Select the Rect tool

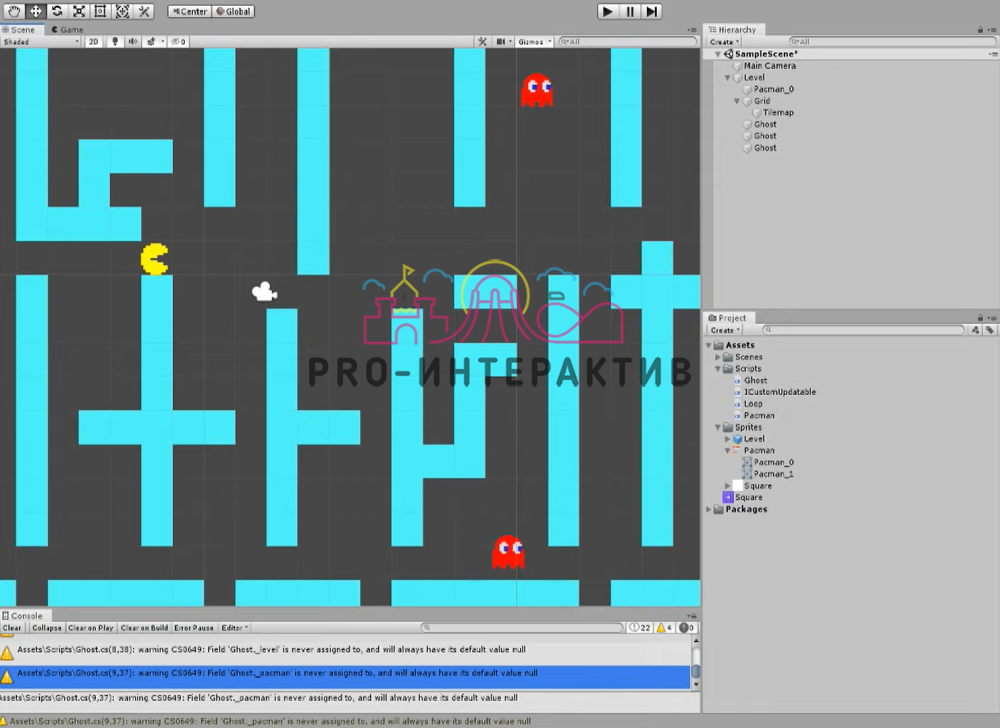tap(101, 11)
